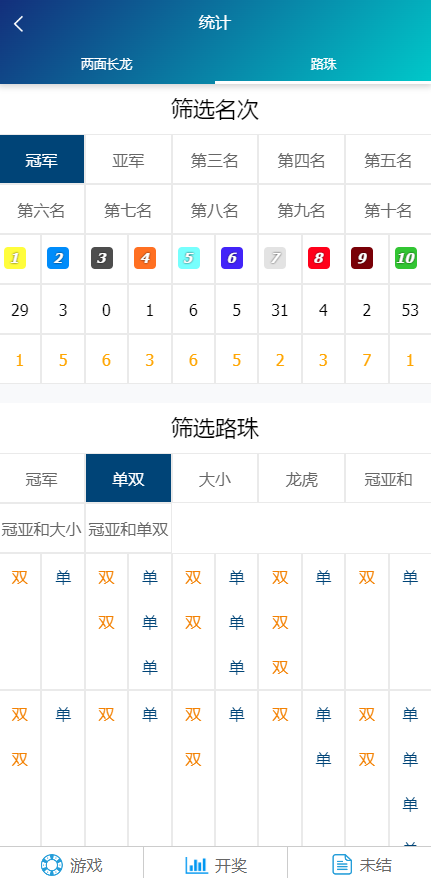
Task: Choose the 冠亚和单双 filter
Action: coord(128,529)
